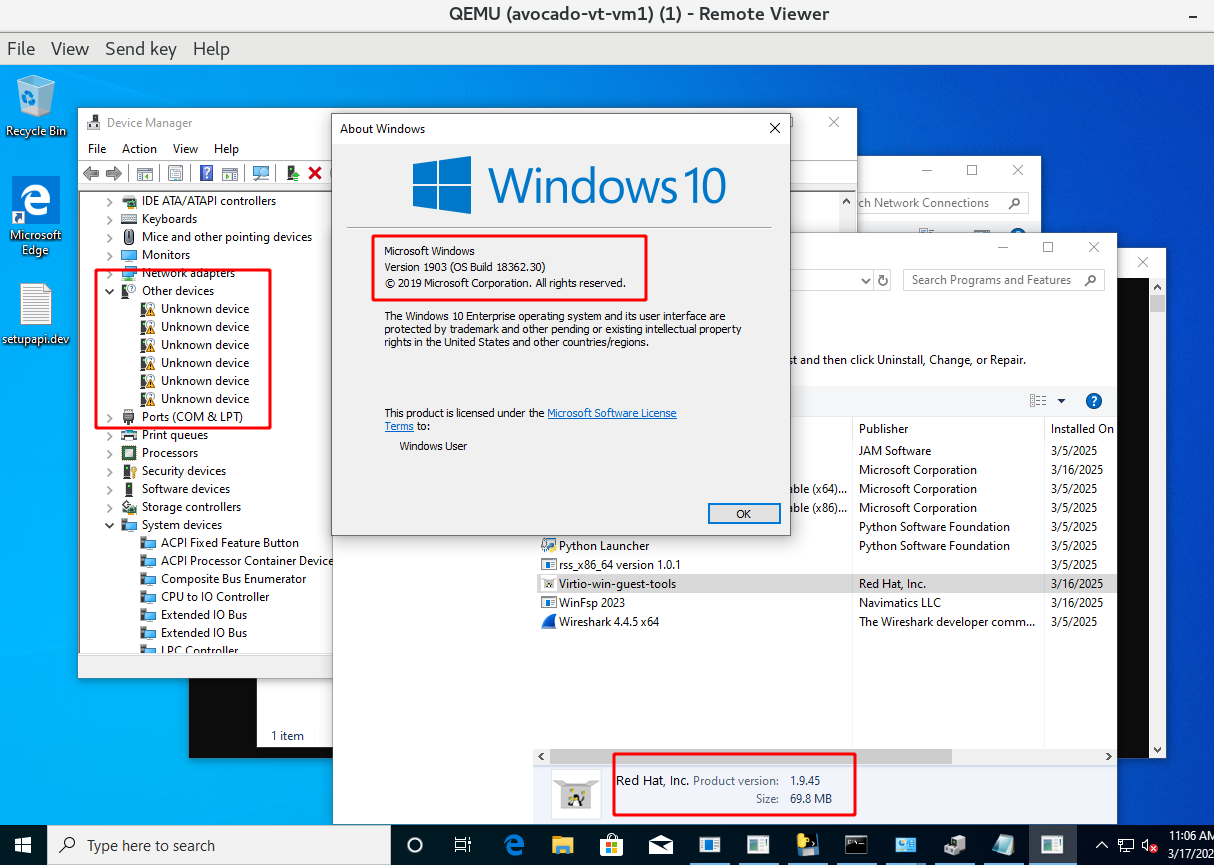Select WinFsp 2023 program row
This screenshot has width=1214, height=865.
pyautogui.click(x=827, y=603)
